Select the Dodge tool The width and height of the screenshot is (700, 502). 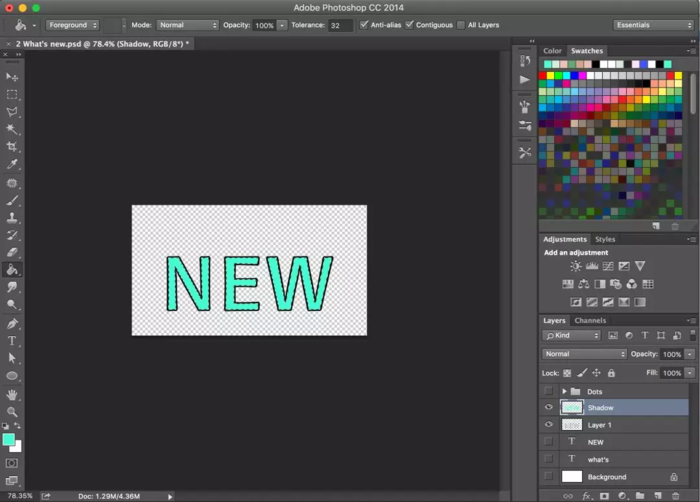(x=12, y=305)
